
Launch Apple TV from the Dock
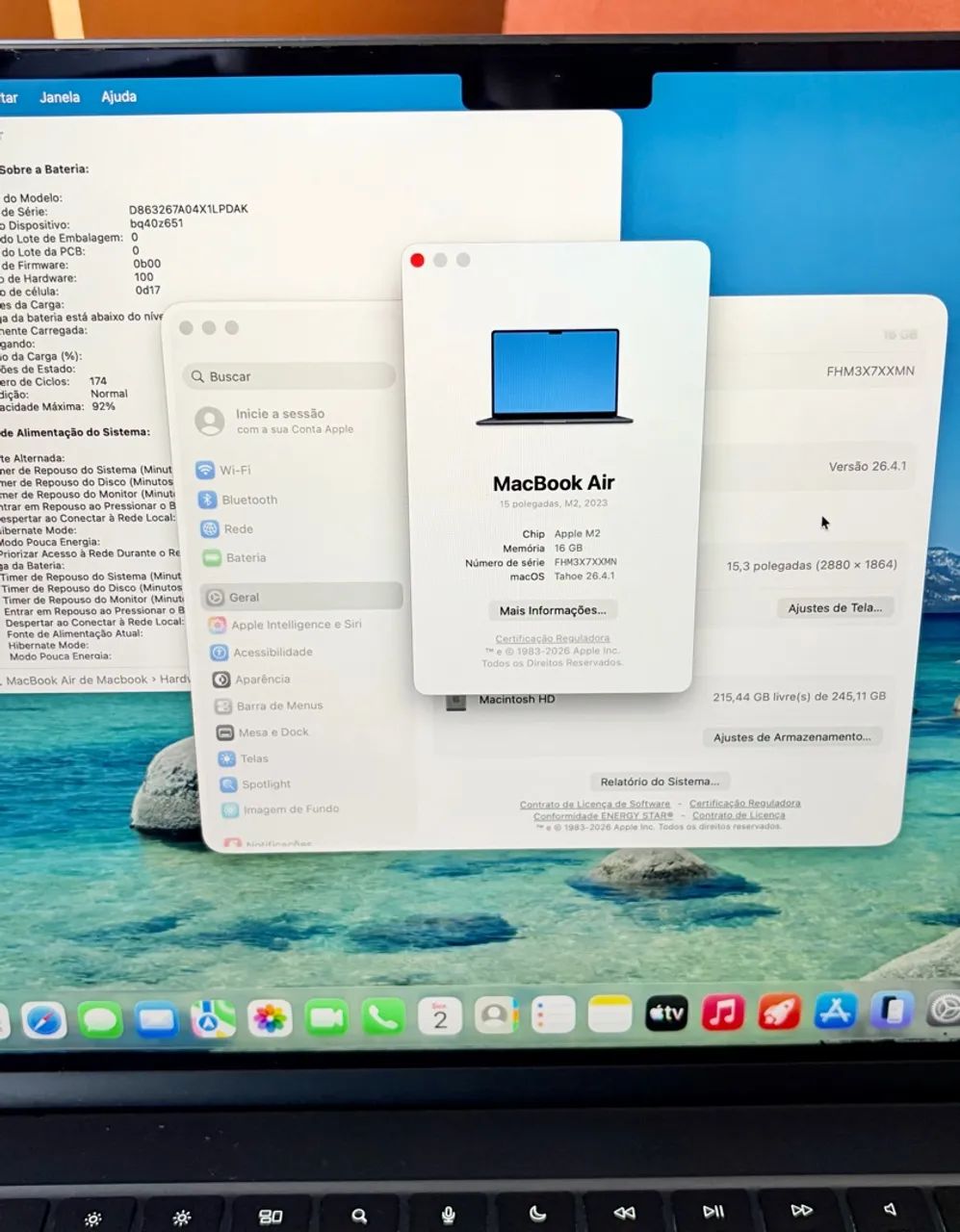click(666, 1013)
